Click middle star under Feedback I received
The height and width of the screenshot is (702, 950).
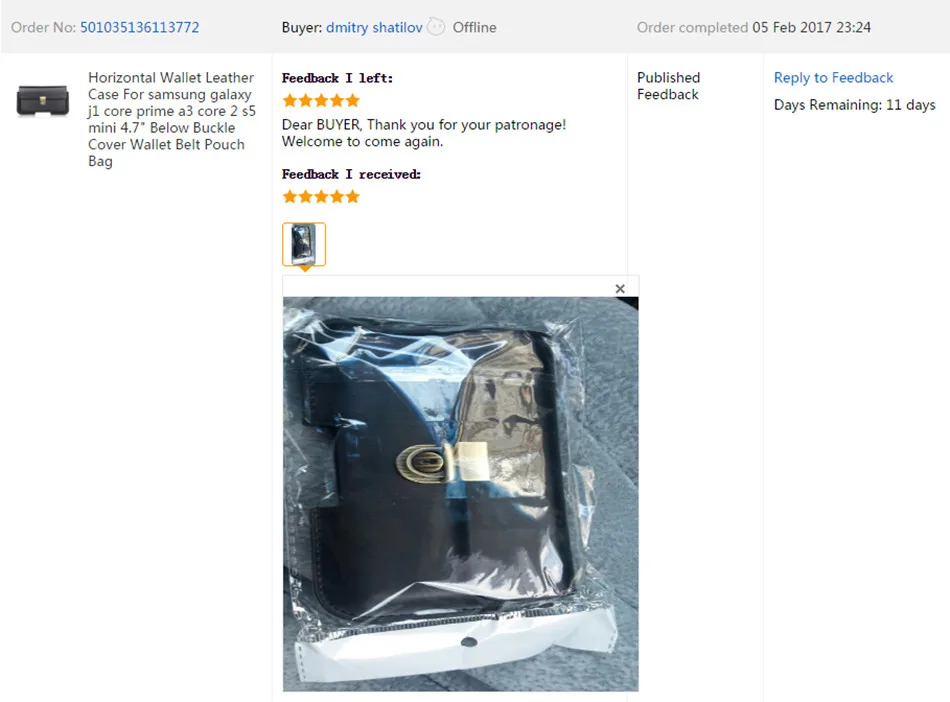[321, 197]
